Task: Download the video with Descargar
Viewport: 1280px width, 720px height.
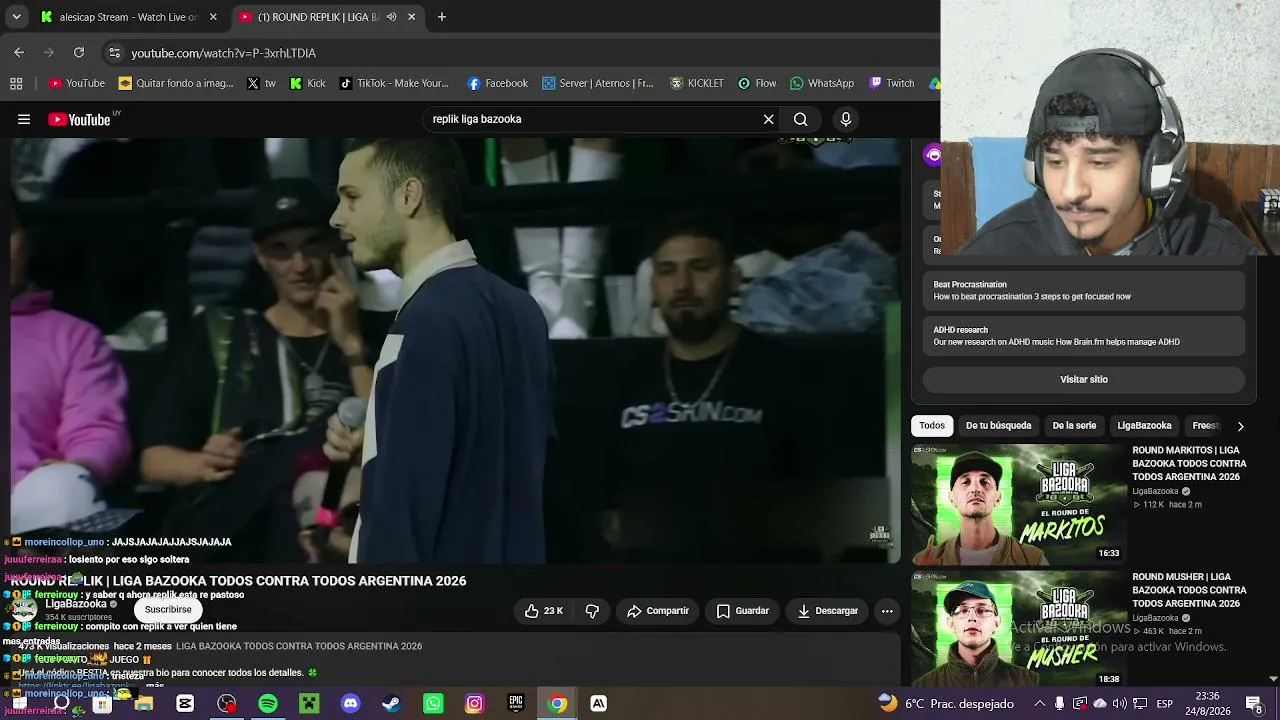Action: (828, 611)
